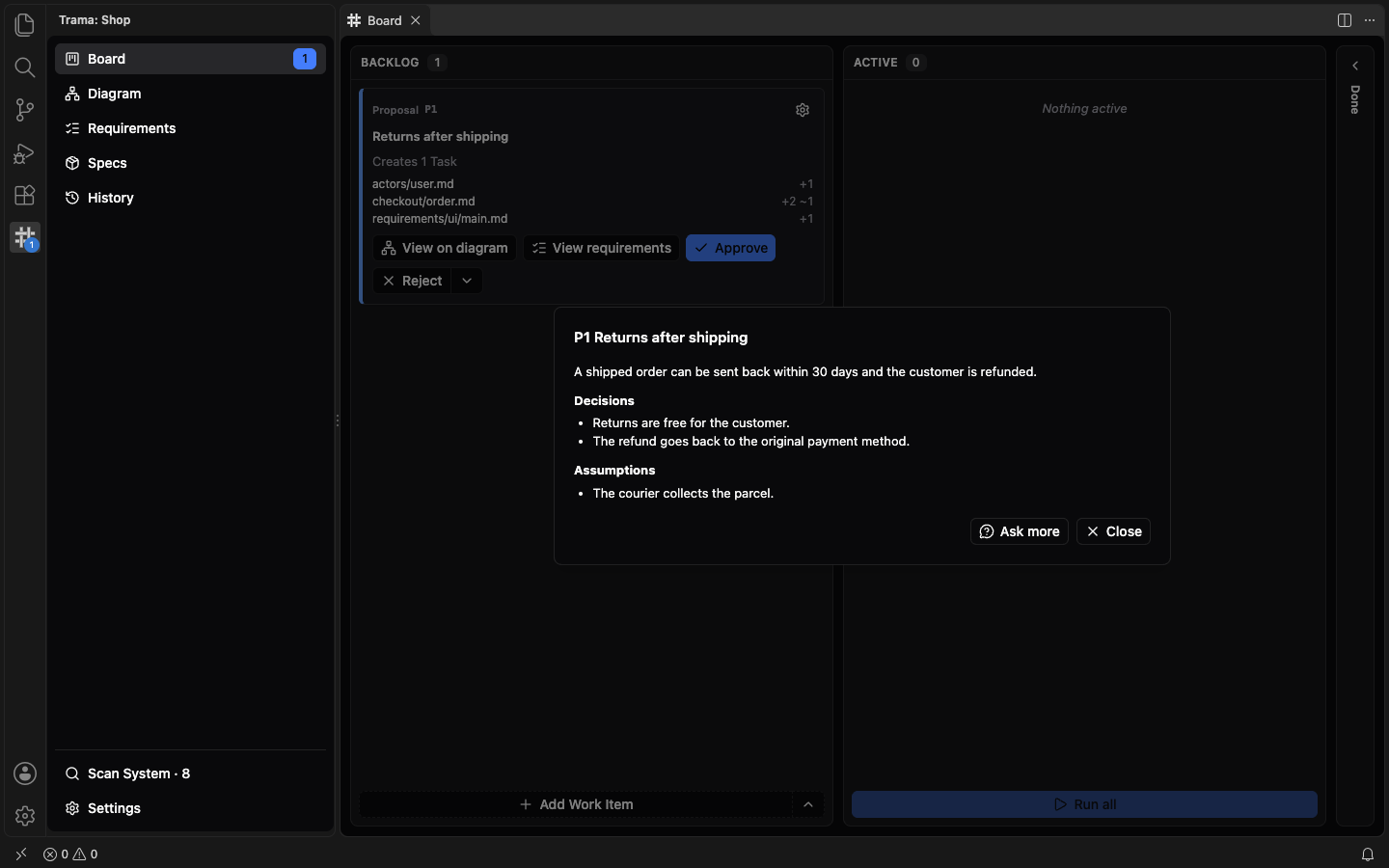
Task: Open Source Control icon in activity bar
Action: (25, 110)
